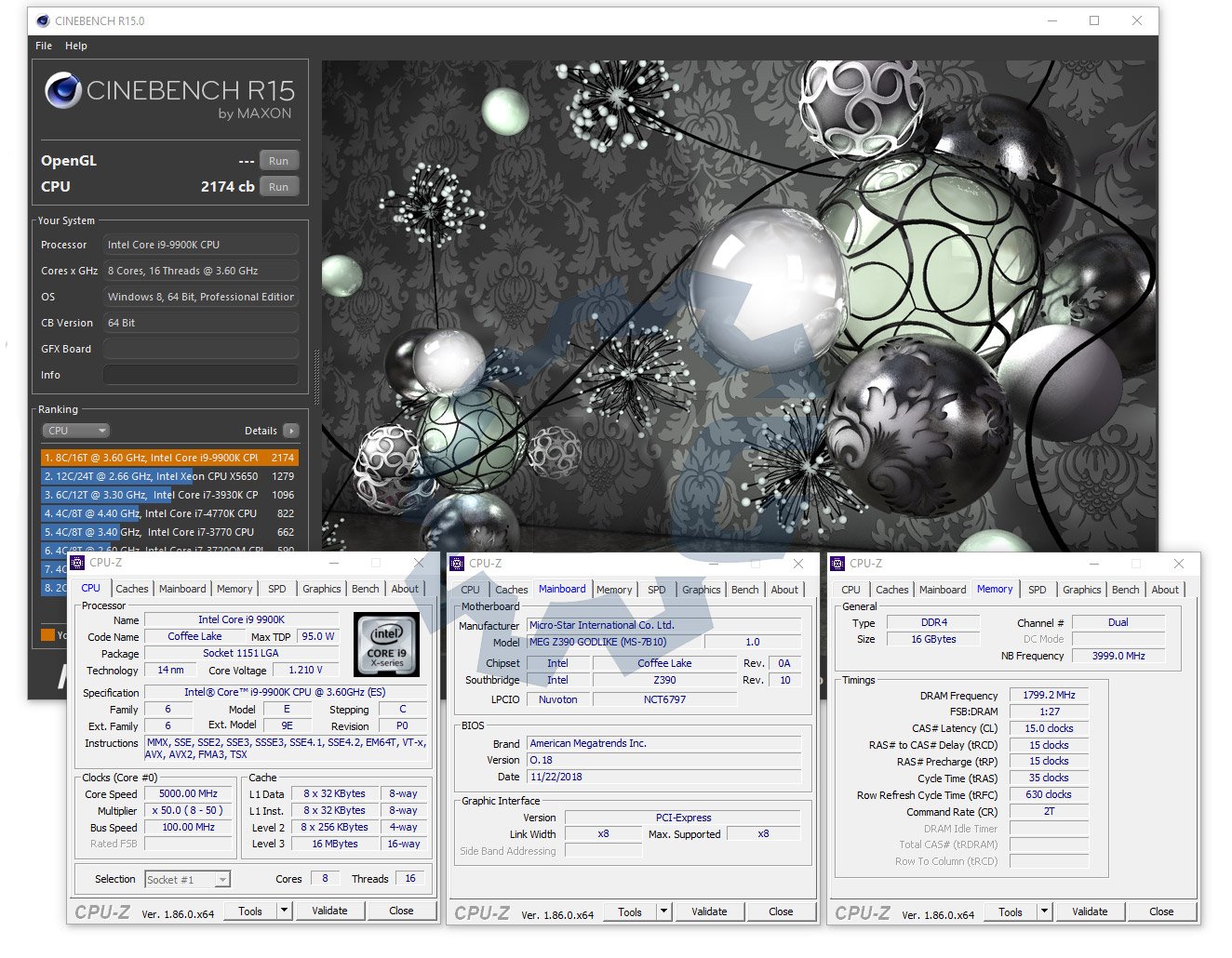The image size is (1232, 958).
Task: Click the title bar icon of the CPU-Z processor window
Action: tap(77, 563)
